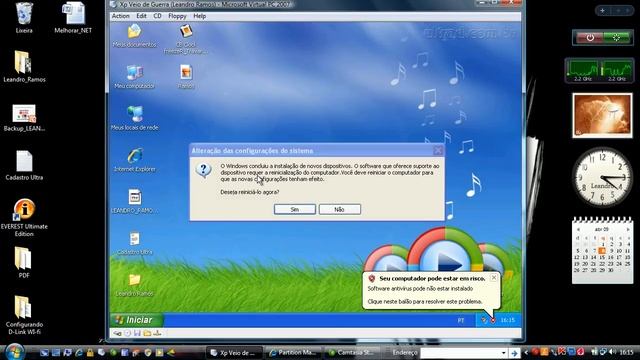Select Meus locais de rede icon
The width and height of the screenshot is (640, 360).
[134, 118]
